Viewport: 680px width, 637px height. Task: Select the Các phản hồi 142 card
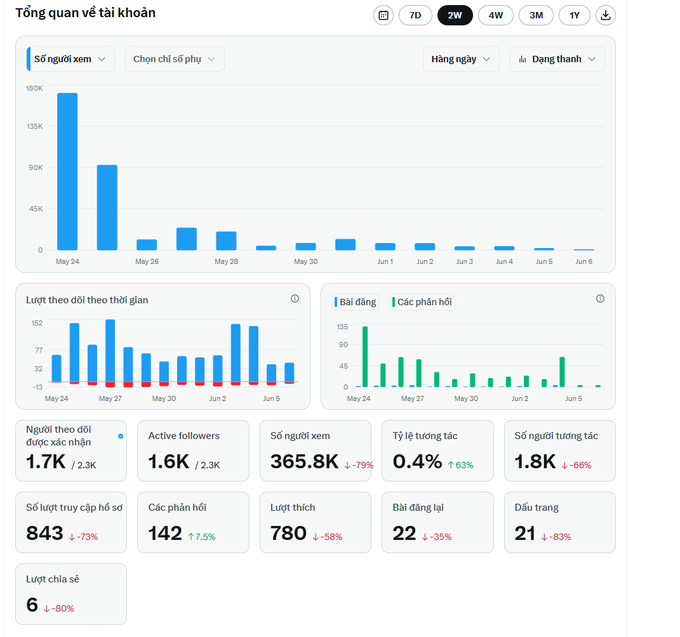pyautogui.click(x=193, y=523)
